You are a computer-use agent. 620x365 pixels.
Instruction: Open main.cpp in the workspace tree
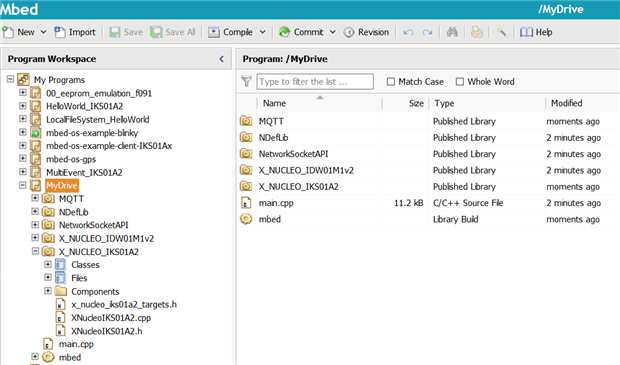point(76,344)
